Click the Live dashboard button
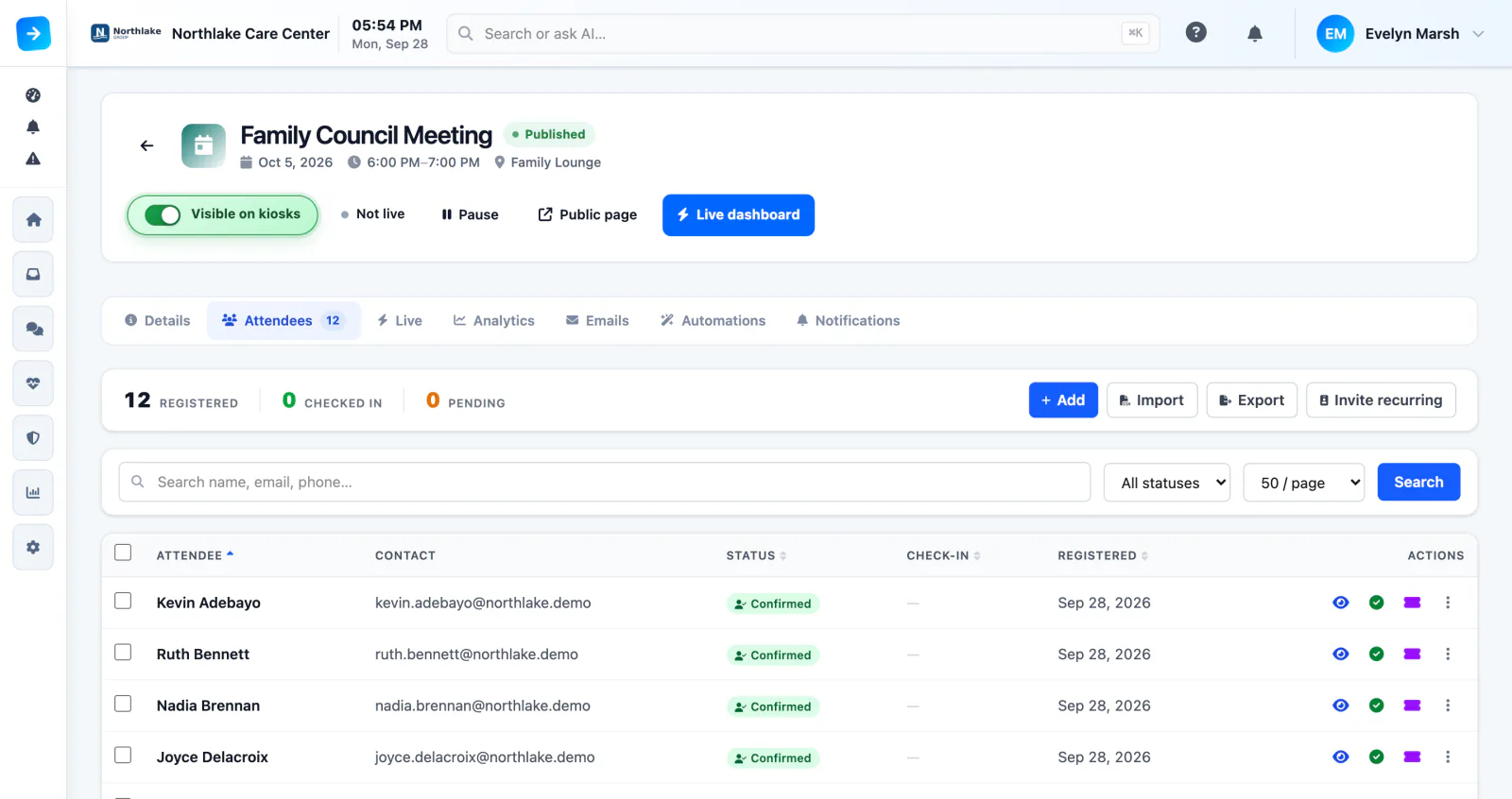 tap(738, 215)
